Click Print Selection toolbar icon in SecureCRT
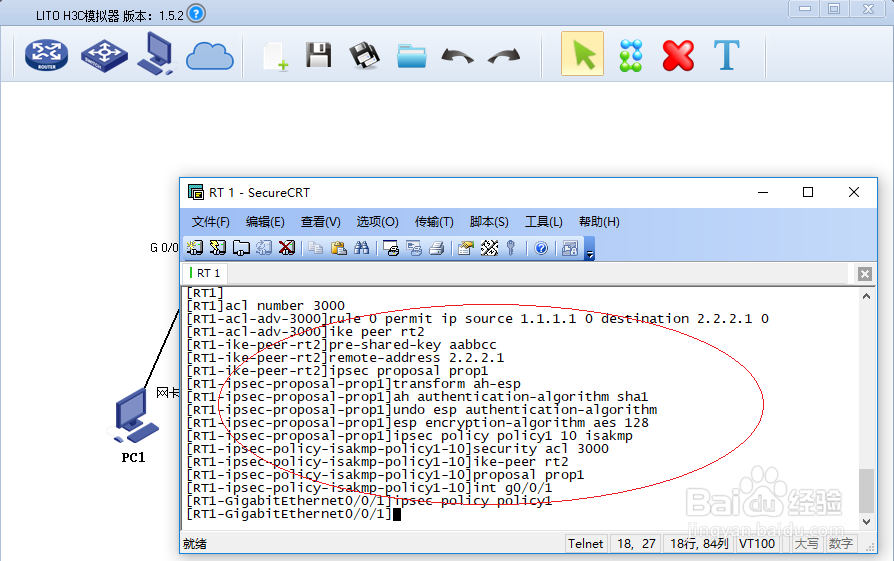 point(414,248)
